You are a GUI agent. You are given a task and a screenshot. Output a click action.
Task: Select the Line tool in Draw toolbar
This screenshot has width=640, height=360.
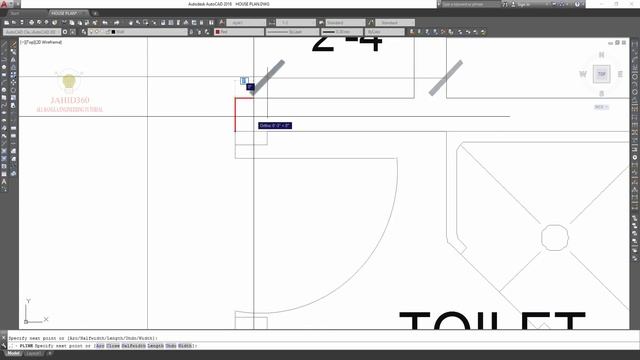click(x=4, y=44)
